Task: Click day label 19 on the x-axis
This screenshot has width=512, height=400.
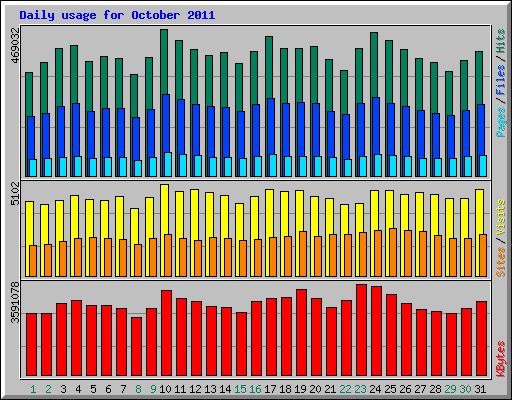Action: tap(300, 389)
